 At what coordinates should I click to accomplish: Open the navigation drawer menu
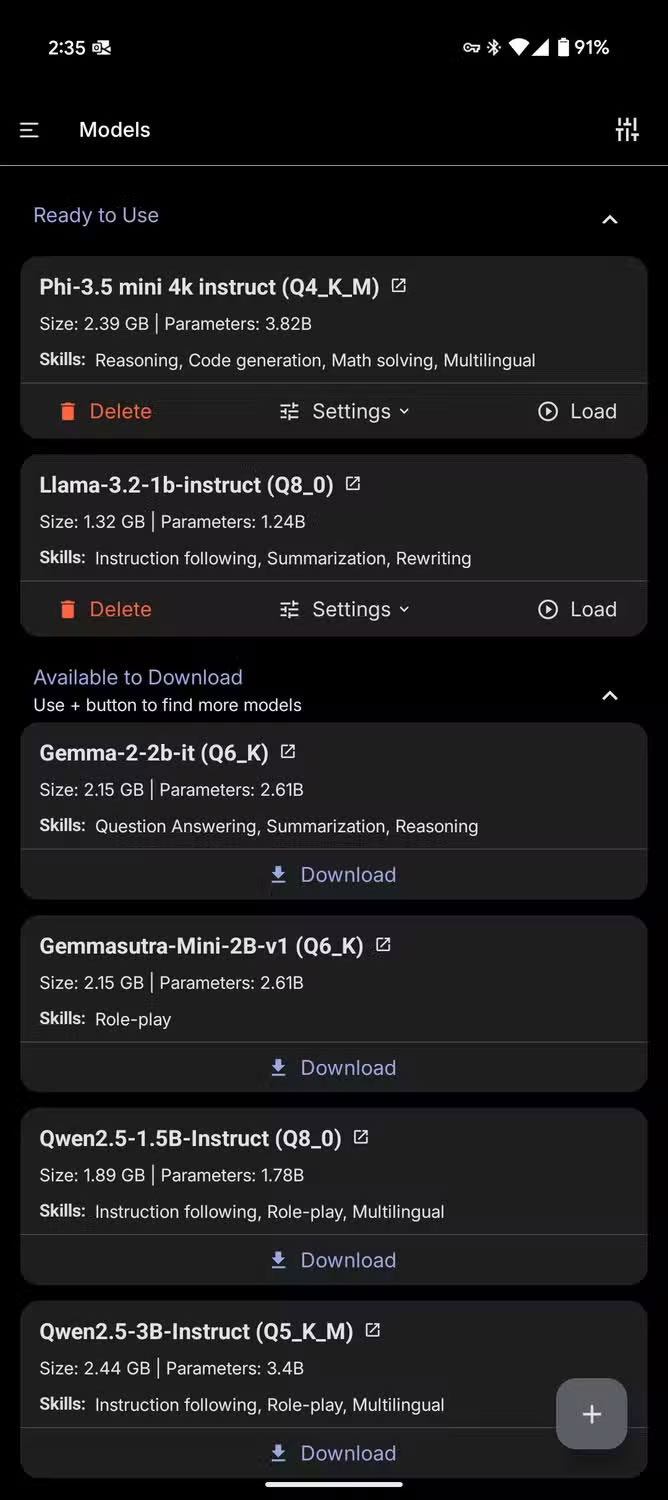tap(29, 129)
